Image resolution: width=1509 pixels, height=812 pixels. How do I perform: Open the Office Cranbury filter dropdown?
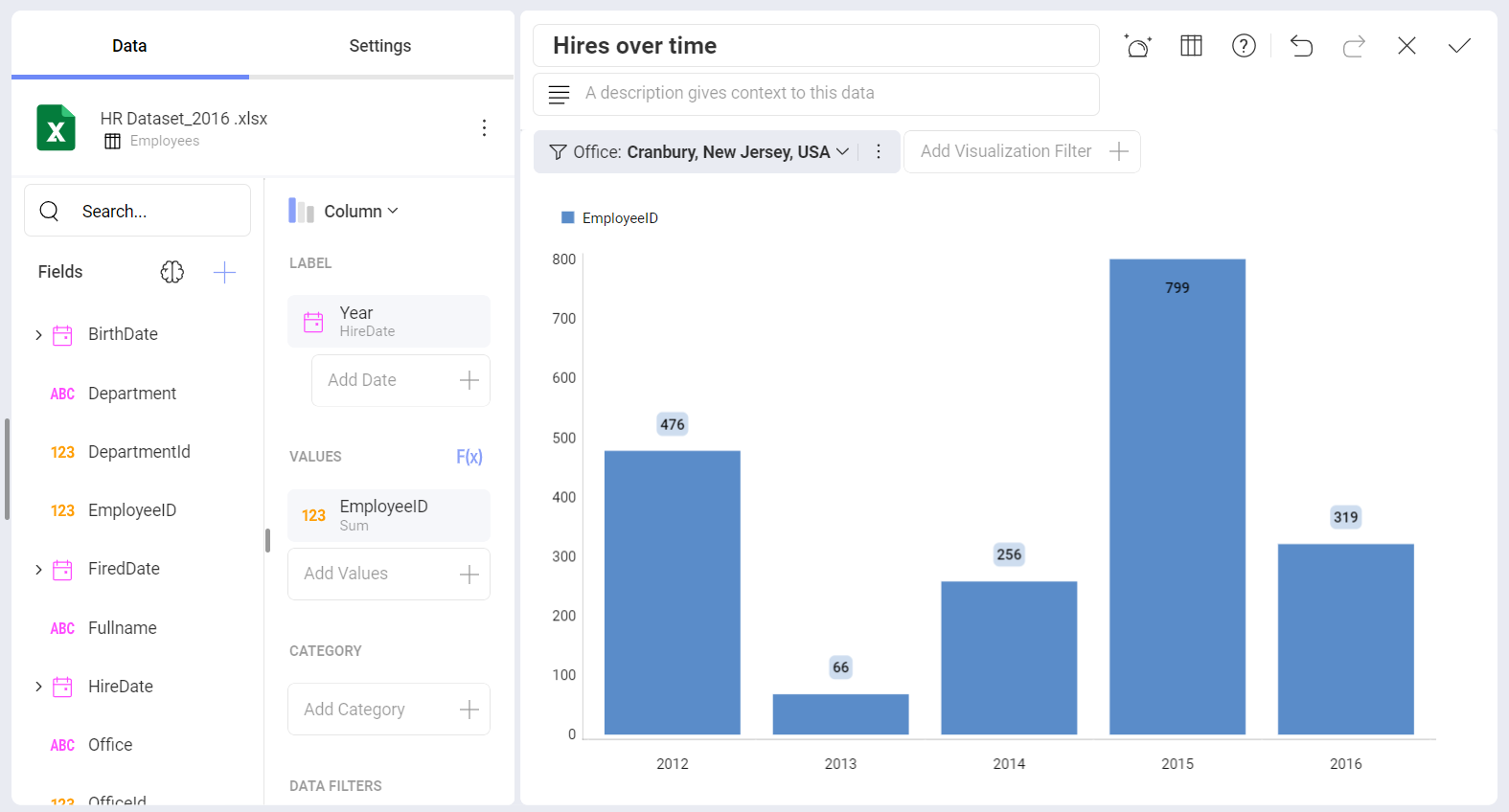pyautogui.click(x=698, y=151)
